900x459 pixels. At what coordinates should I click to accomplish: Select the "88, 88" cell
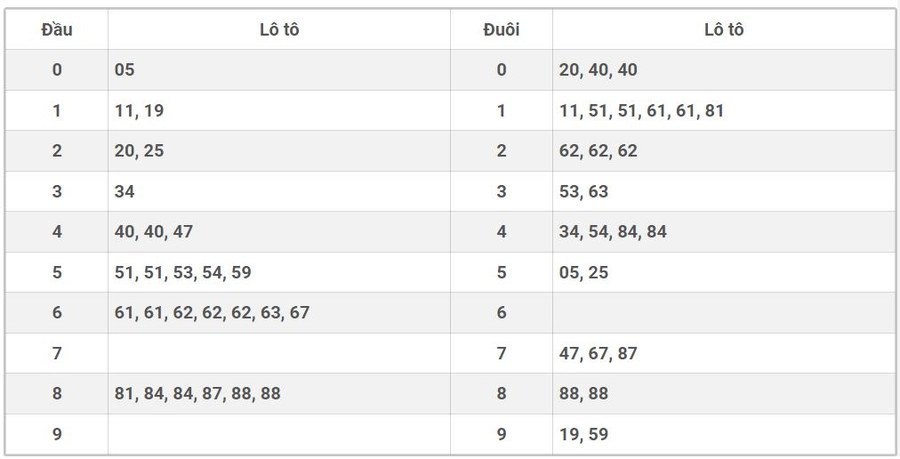point(584,394)
